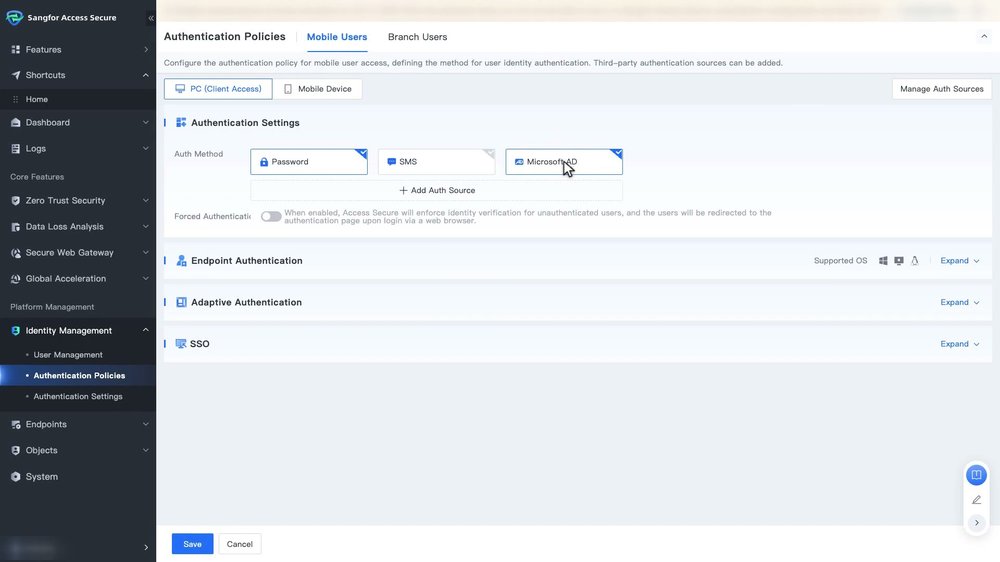Toggle the Forced Authentication switch
Viewport: 1000px width, 562px height.
[270, 216]
